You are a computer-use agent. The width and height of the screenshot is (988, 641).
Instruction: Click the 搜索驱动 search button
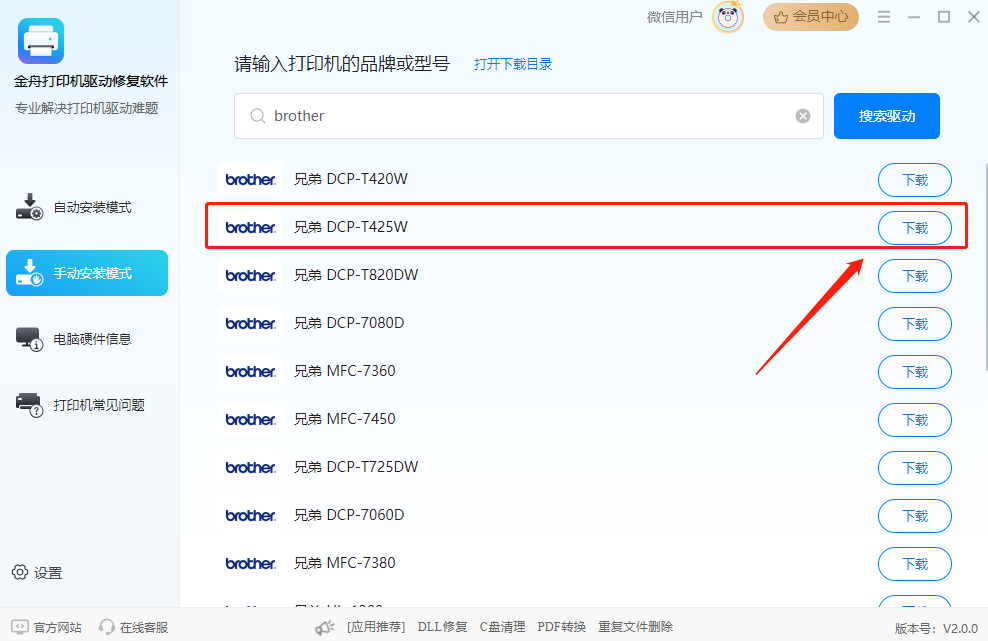[887, 116]
